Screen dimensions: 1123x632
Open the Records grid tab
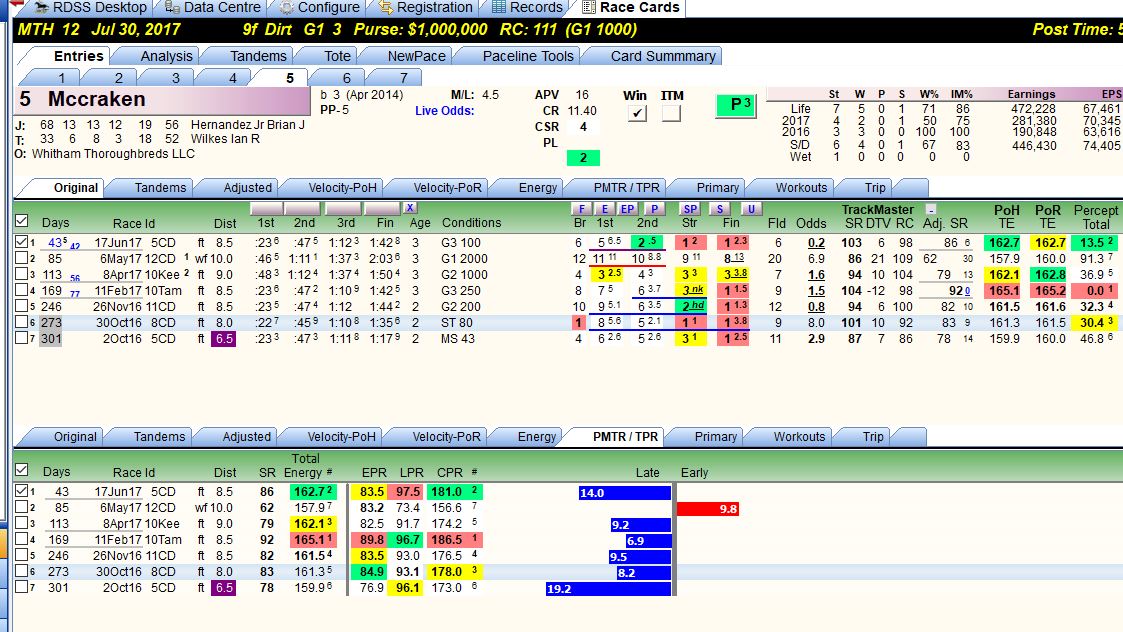(x=499, y=7)
